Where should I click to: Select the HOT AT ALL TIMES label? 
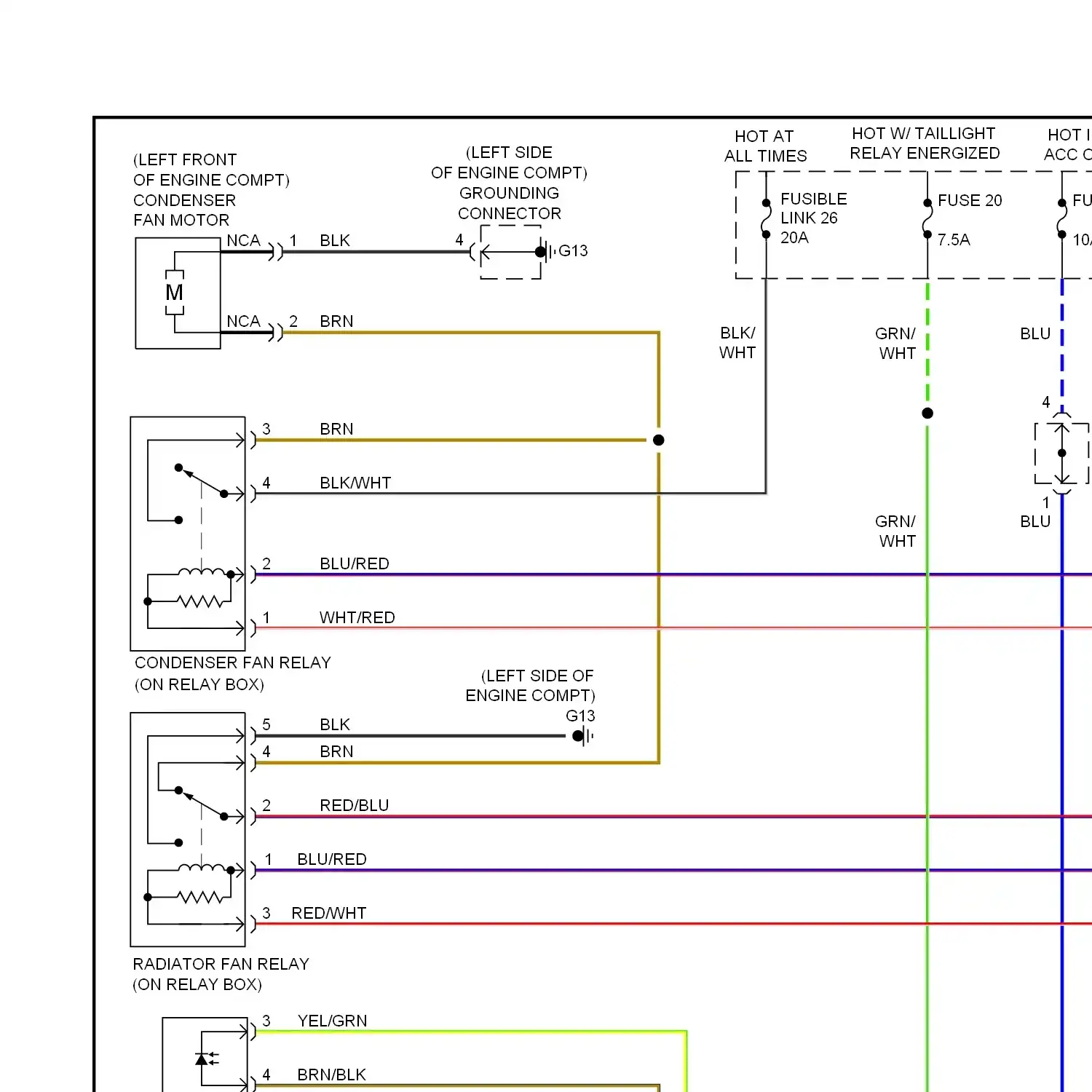pyautogui.click(x=766, y=146)
